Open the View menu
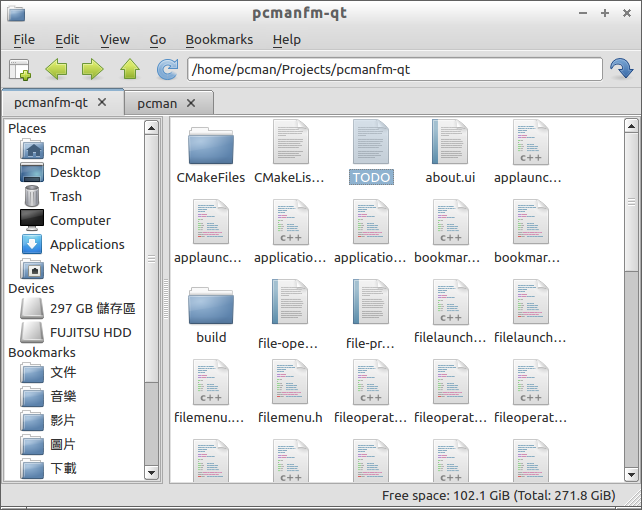The image size is (642, 510). (114, 39)
